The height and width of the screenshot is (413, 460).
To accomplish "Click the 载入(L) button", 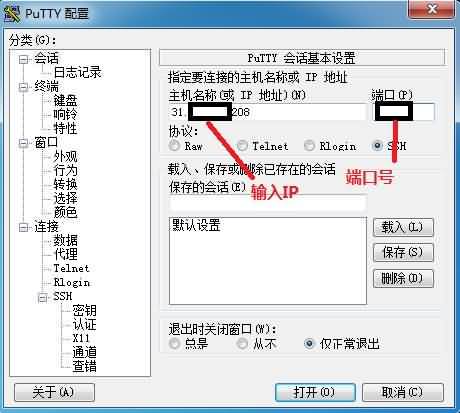I will [403, 228].
